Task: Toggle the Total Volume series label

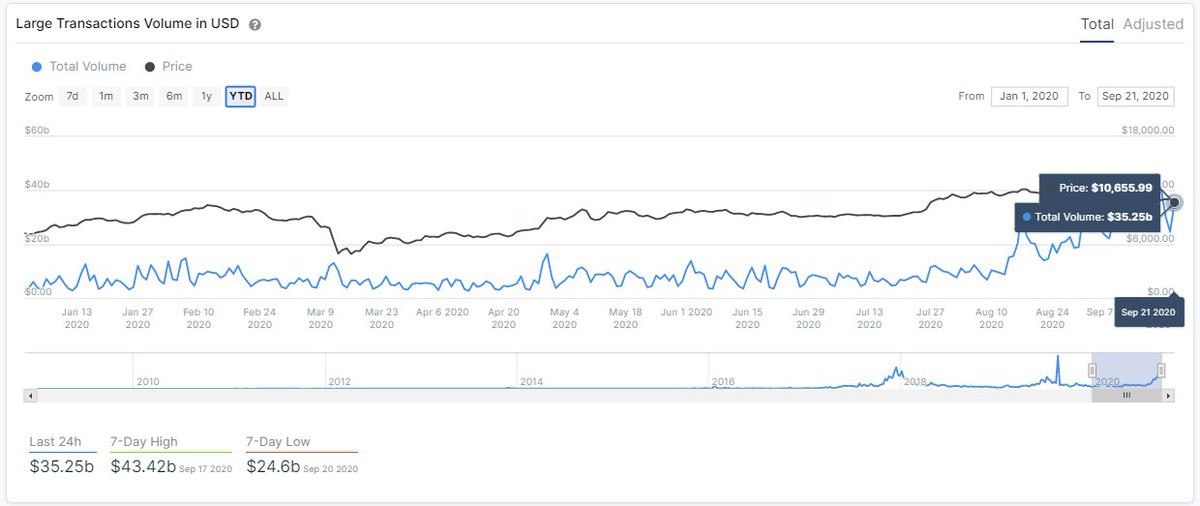Action: [x=88, y=67]
